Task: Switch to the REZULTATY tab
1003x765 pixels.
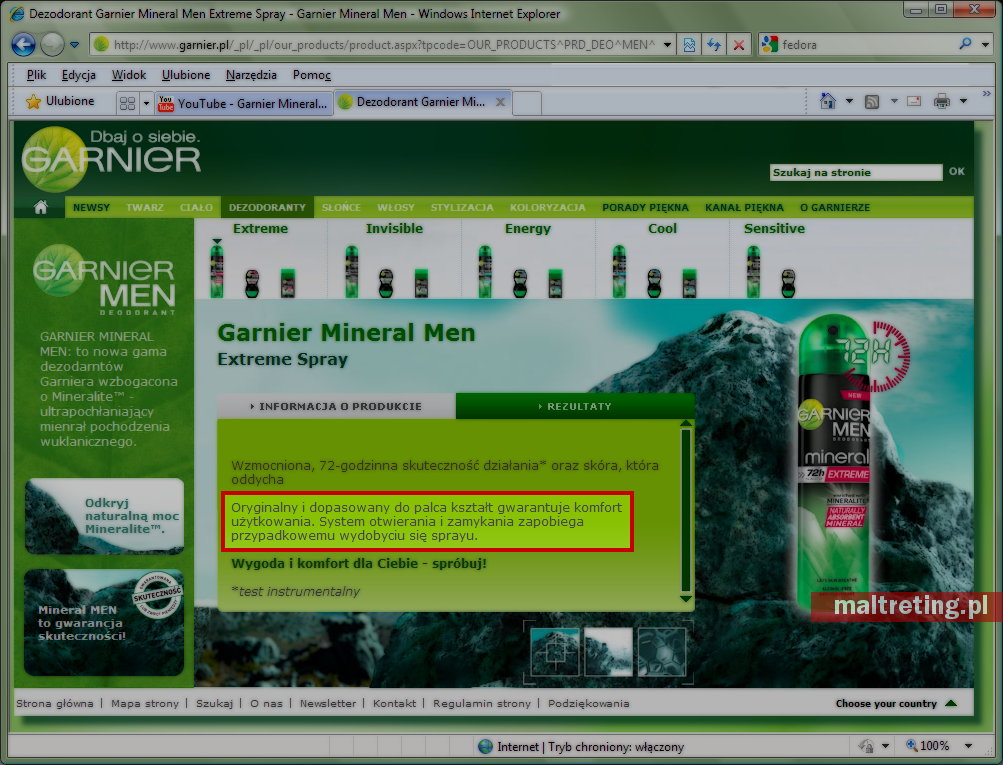Action: point(575,406)
